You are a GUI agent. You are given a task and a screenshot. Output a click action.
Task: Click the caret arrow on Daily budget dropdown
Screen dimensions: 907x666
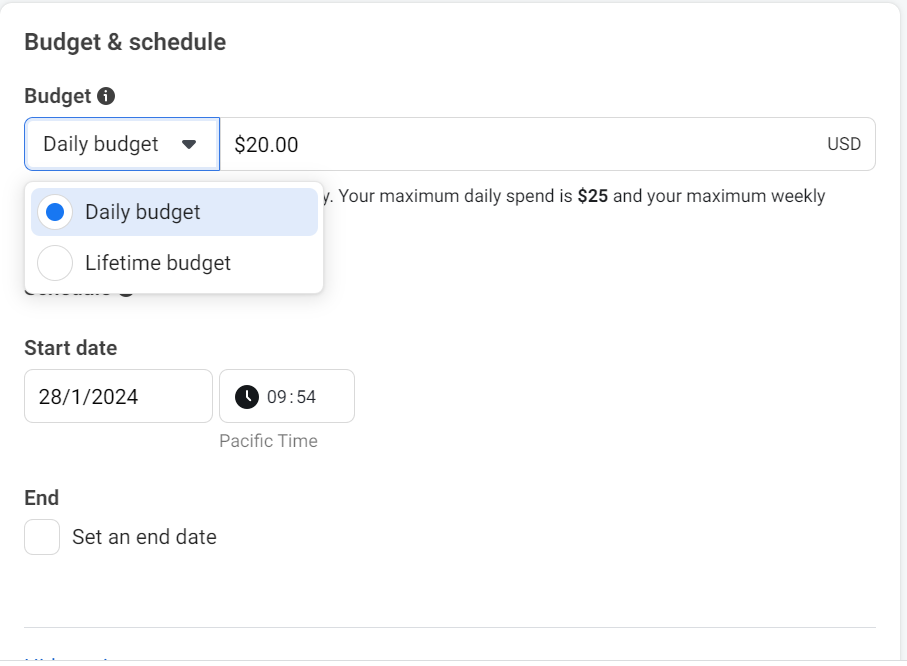(x=189, y=145)
